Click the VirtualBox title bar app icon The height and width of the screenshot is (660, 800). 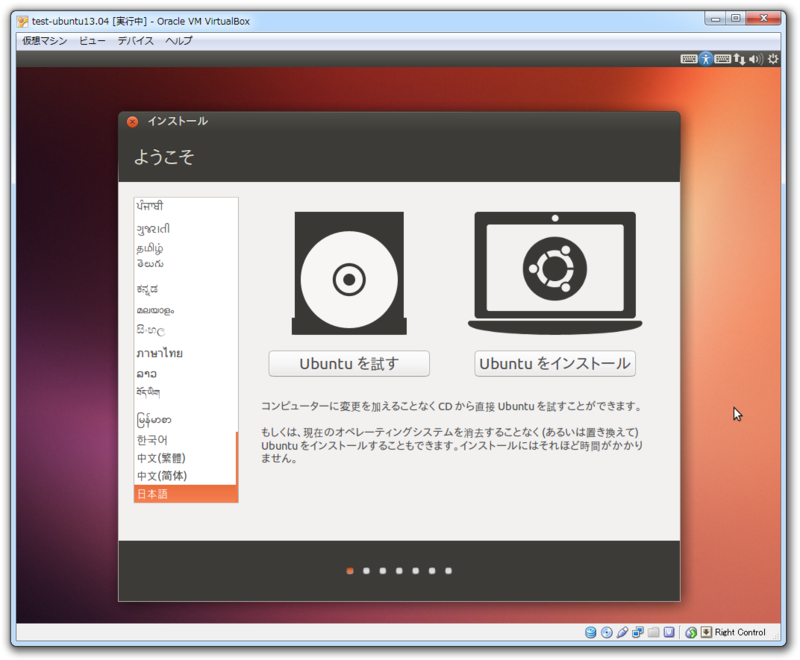23,21
